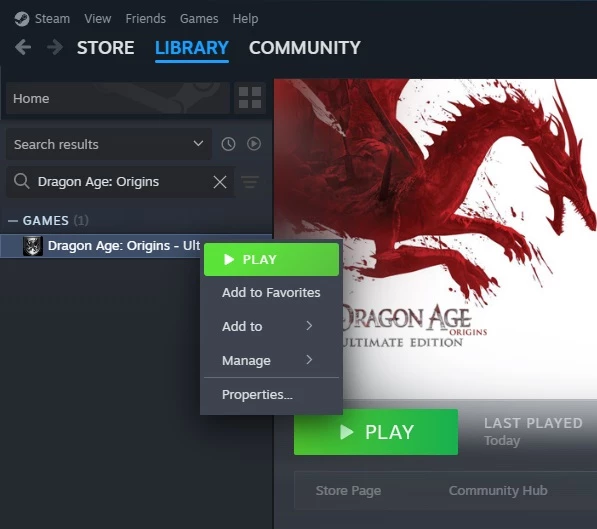Screen dimensions: 597x529
Task: Click the Steam logo icon in menu bar
Action: click(x=22, y=19)
